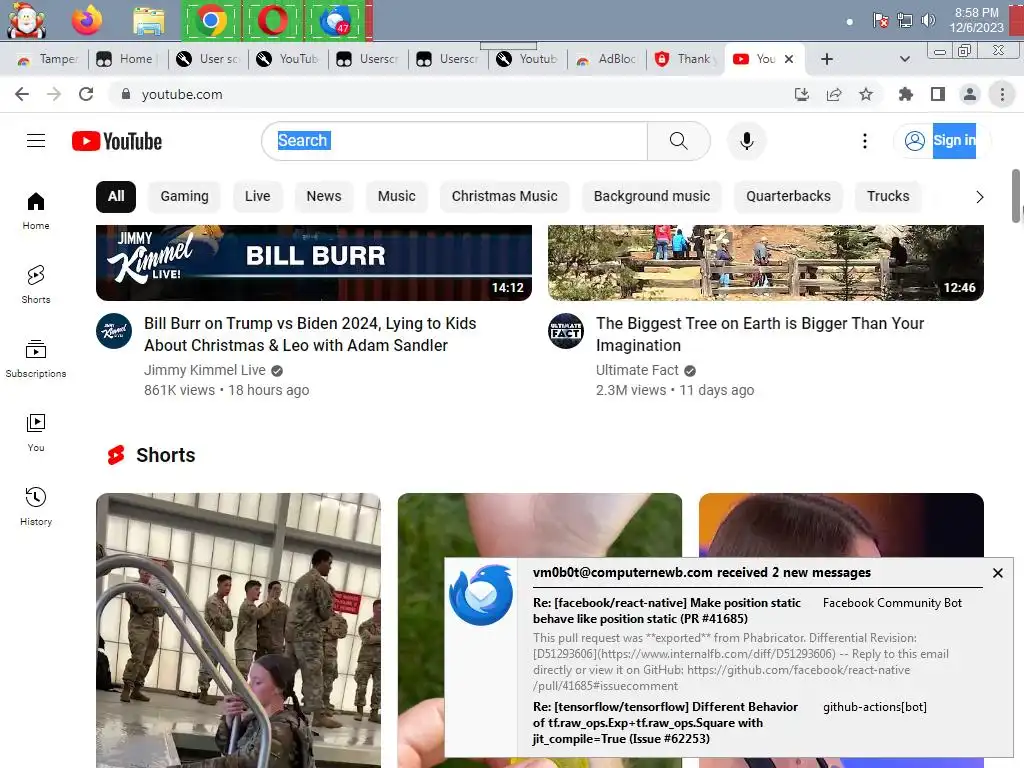Start voice search with microphone

(746, 140)
